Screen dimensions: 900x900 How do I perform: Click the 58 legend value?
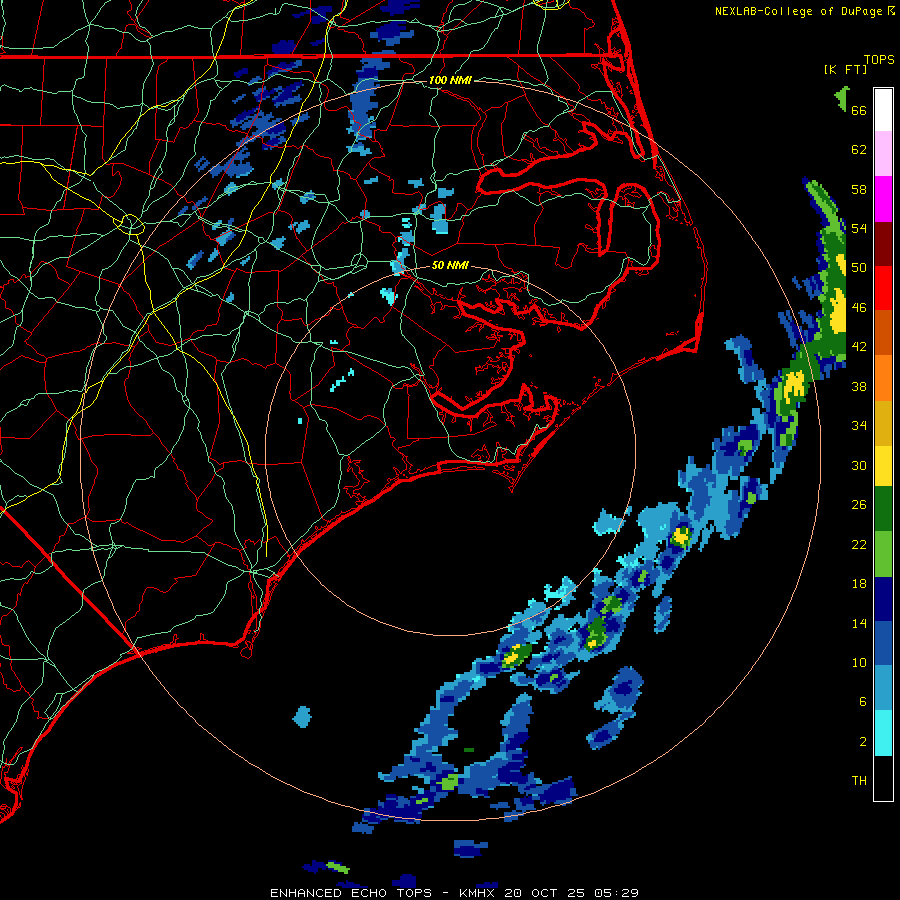pos(859,189)
